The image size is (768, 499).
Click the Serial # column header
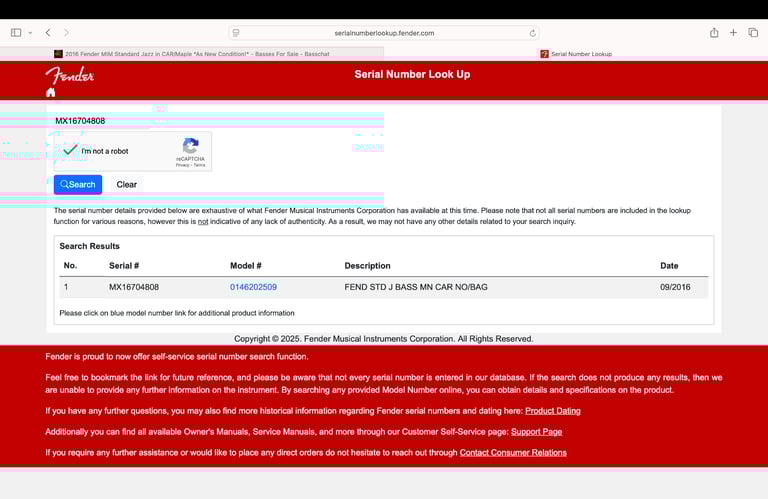124,265
